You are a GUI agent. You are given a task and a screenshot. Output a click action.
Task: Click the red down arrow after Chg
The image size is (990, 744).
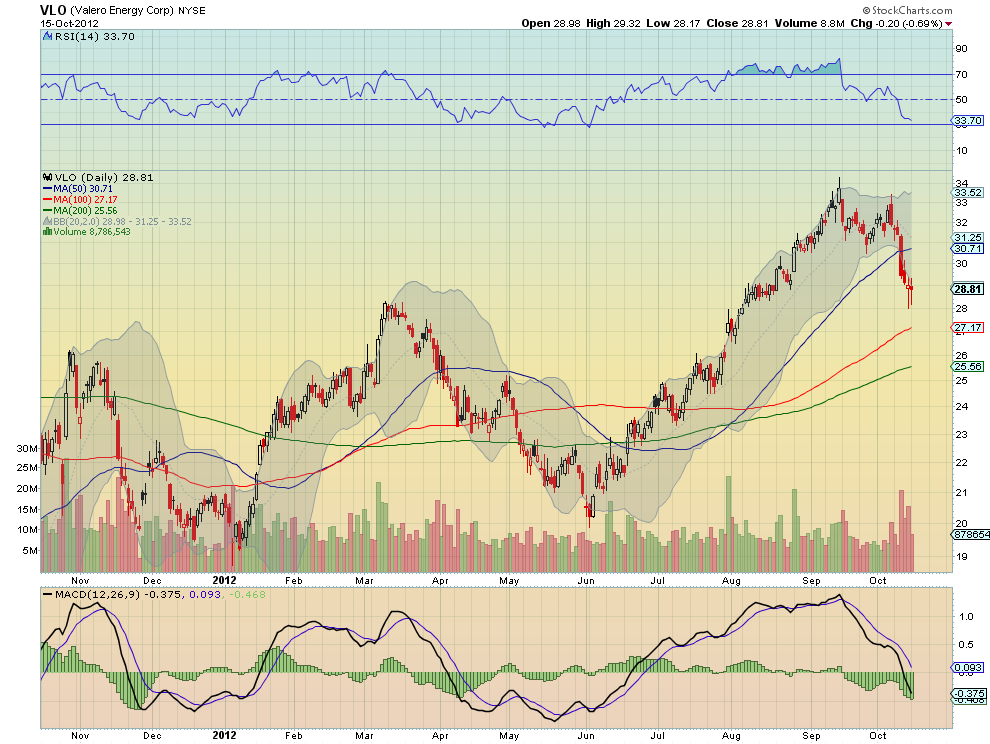tap(949, 24)
